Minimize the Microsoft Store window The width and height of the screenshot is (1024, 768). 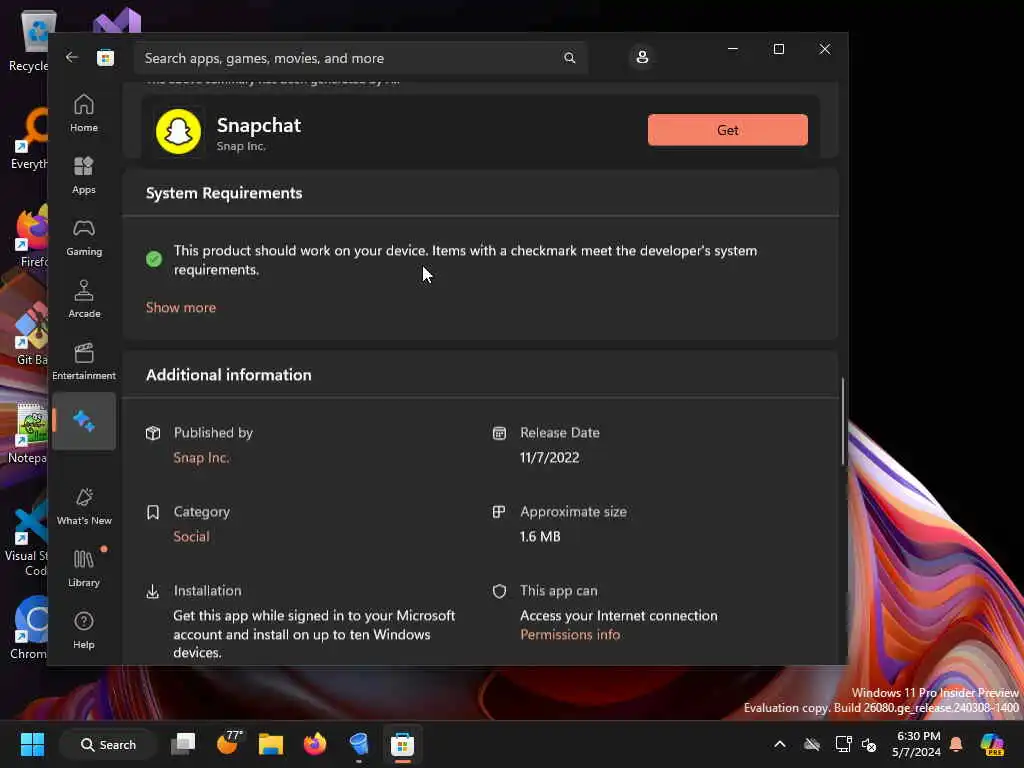coord(733,49)
